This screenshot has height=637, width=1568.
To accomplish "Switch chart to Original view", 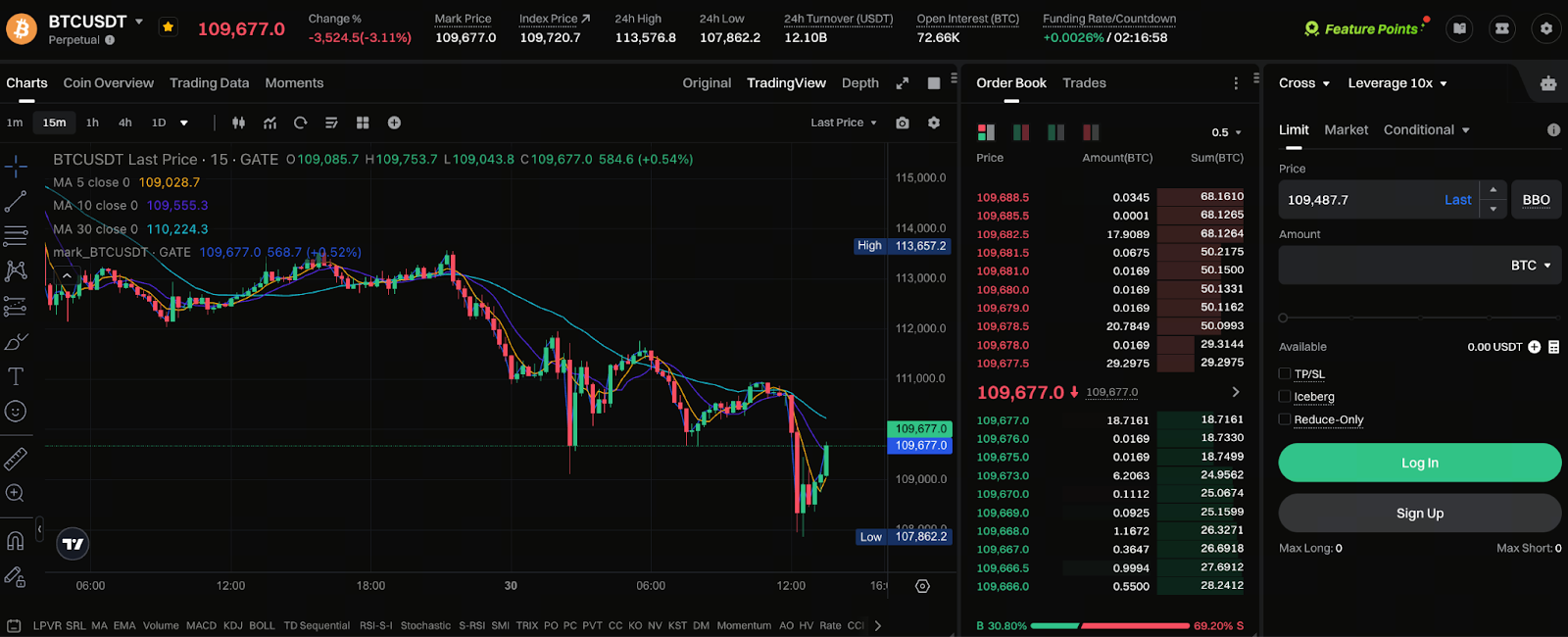I will pos(707,83).
